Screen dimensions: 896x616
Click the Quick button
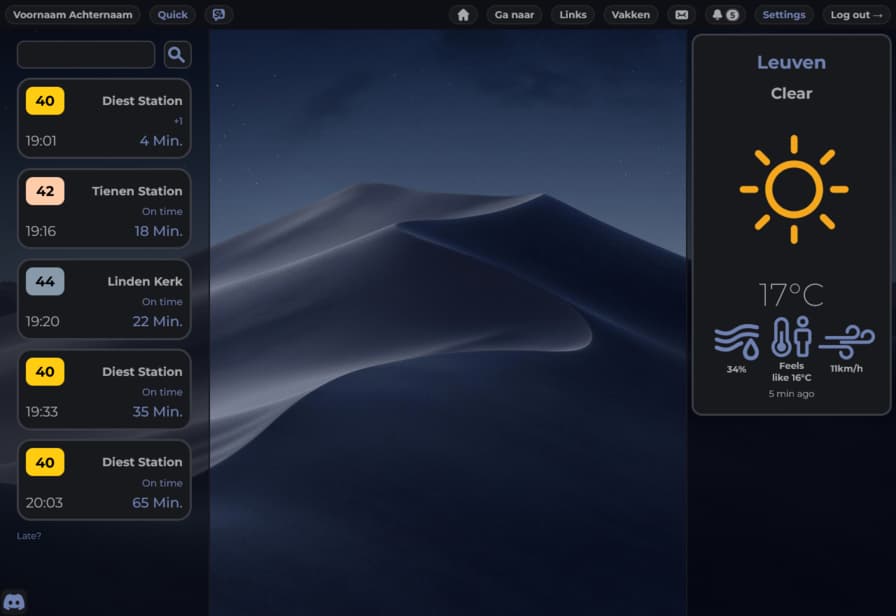(x=173, y=15)
